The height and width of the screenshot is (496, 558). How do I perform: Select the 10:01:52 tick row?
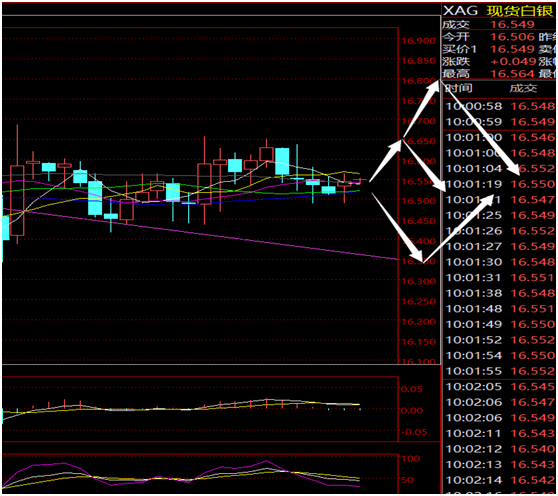500,340
